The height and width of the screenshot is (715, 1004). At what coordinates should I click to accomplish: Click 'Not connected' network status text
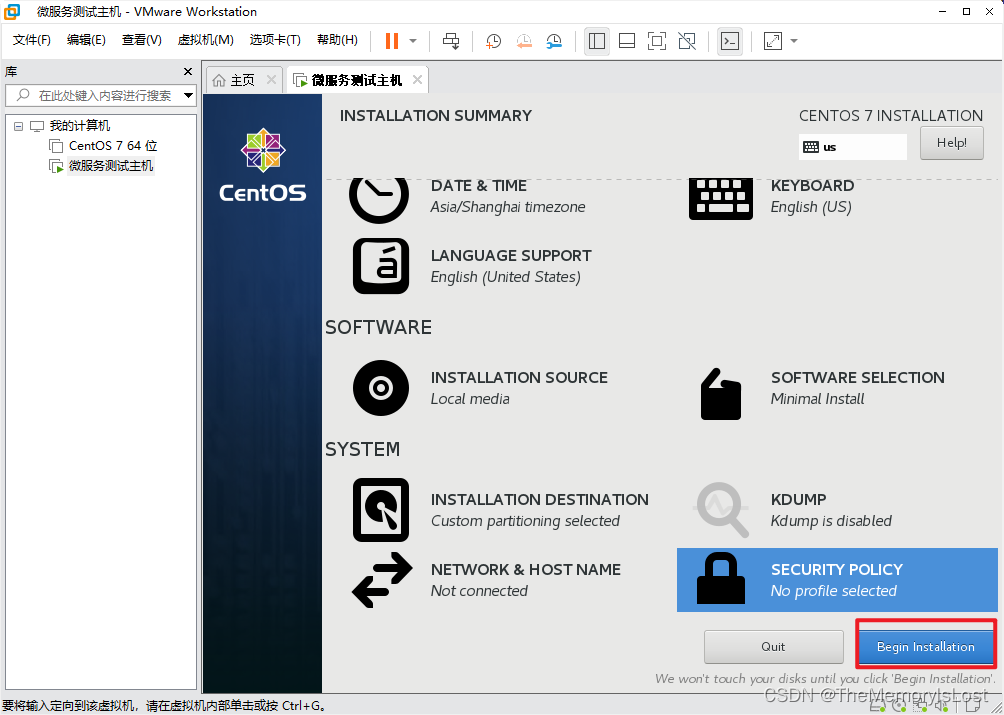479,591
